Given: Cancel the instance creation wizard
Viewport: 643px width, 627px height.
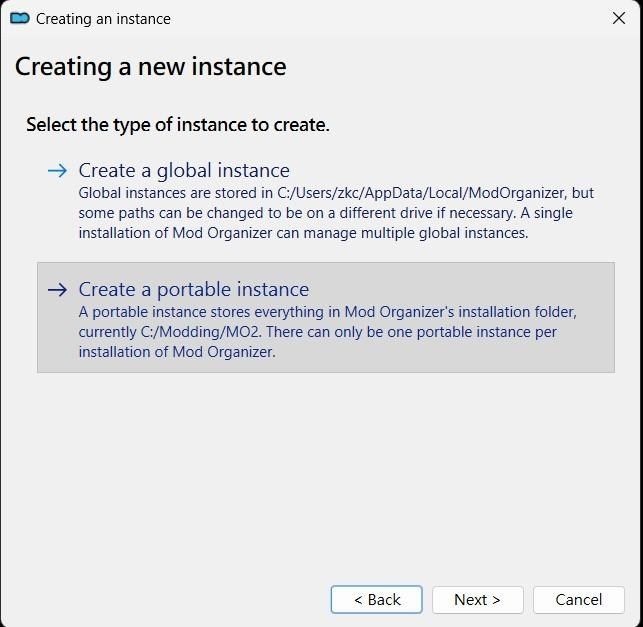Looking at the screenshot, I should [x=578, y=599].
